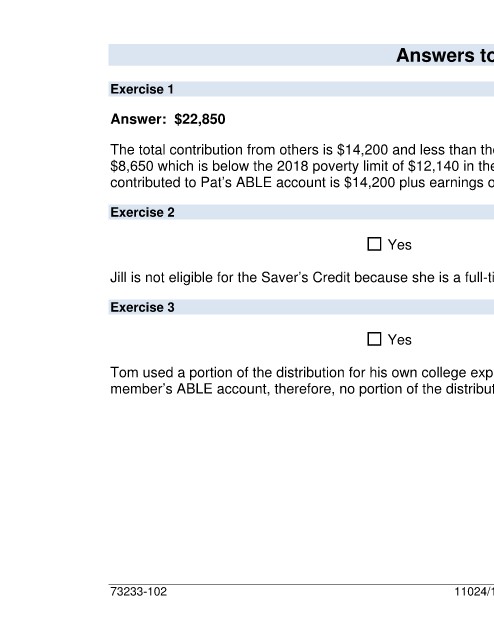Screen dimensions: 494x640
Task: Click the Exercise 3 section heading
Action: tap(142, 307)
